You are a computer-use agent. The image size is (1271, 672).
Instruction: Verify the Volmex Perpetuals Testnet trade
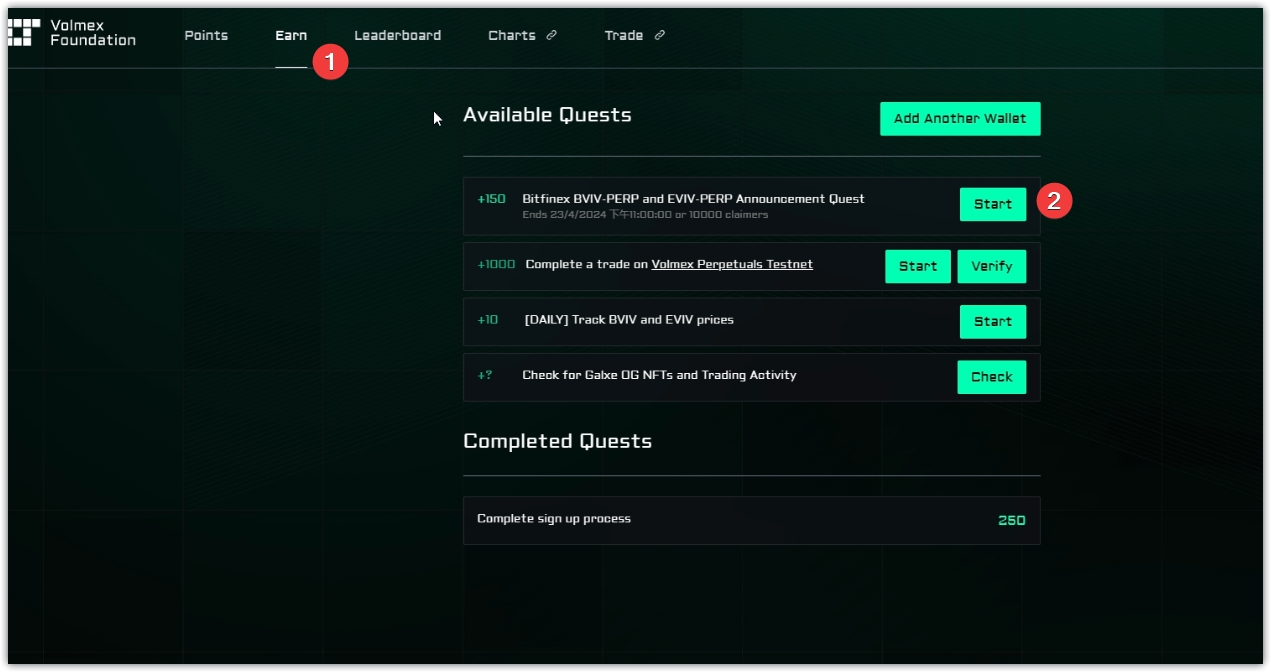pyautogui.click(x=991, y=266)
